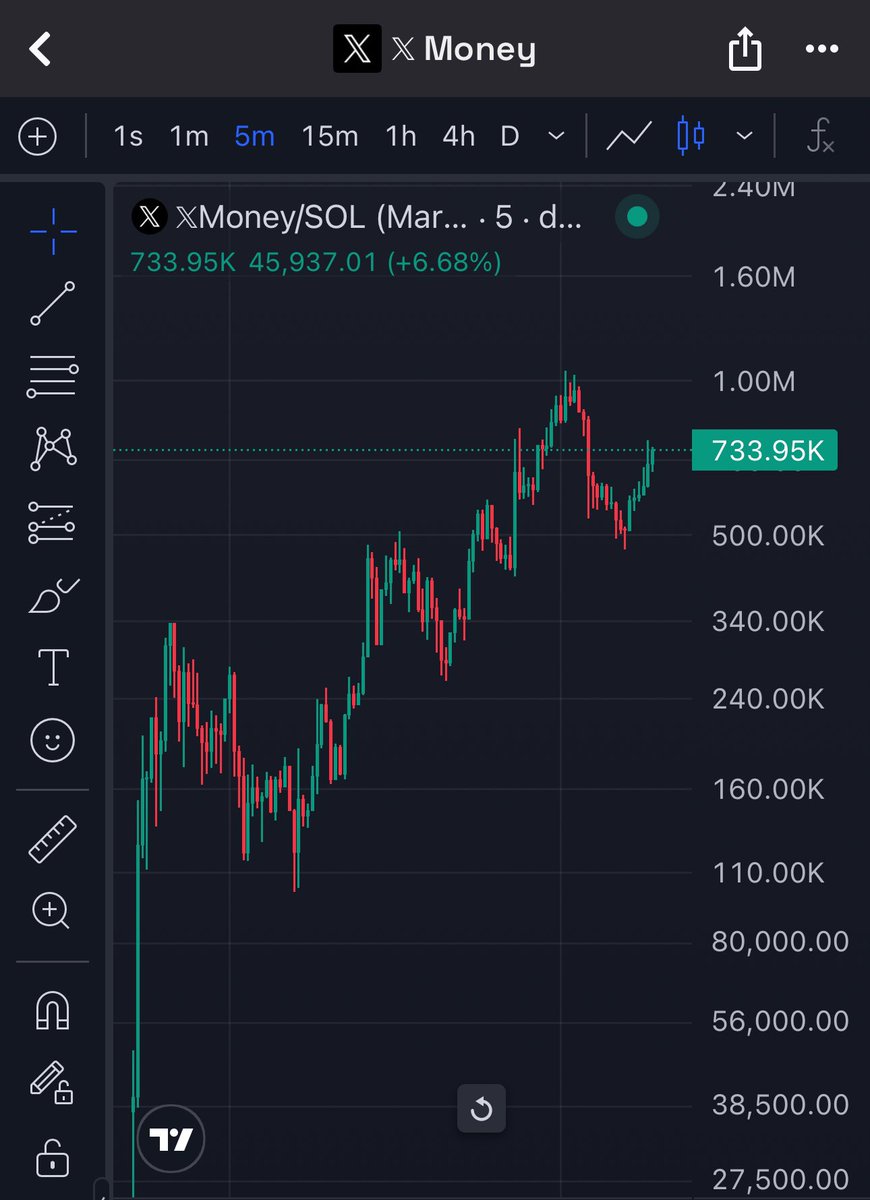
Task: Select the ruler measure tool
Action: [x=53, y=839]
